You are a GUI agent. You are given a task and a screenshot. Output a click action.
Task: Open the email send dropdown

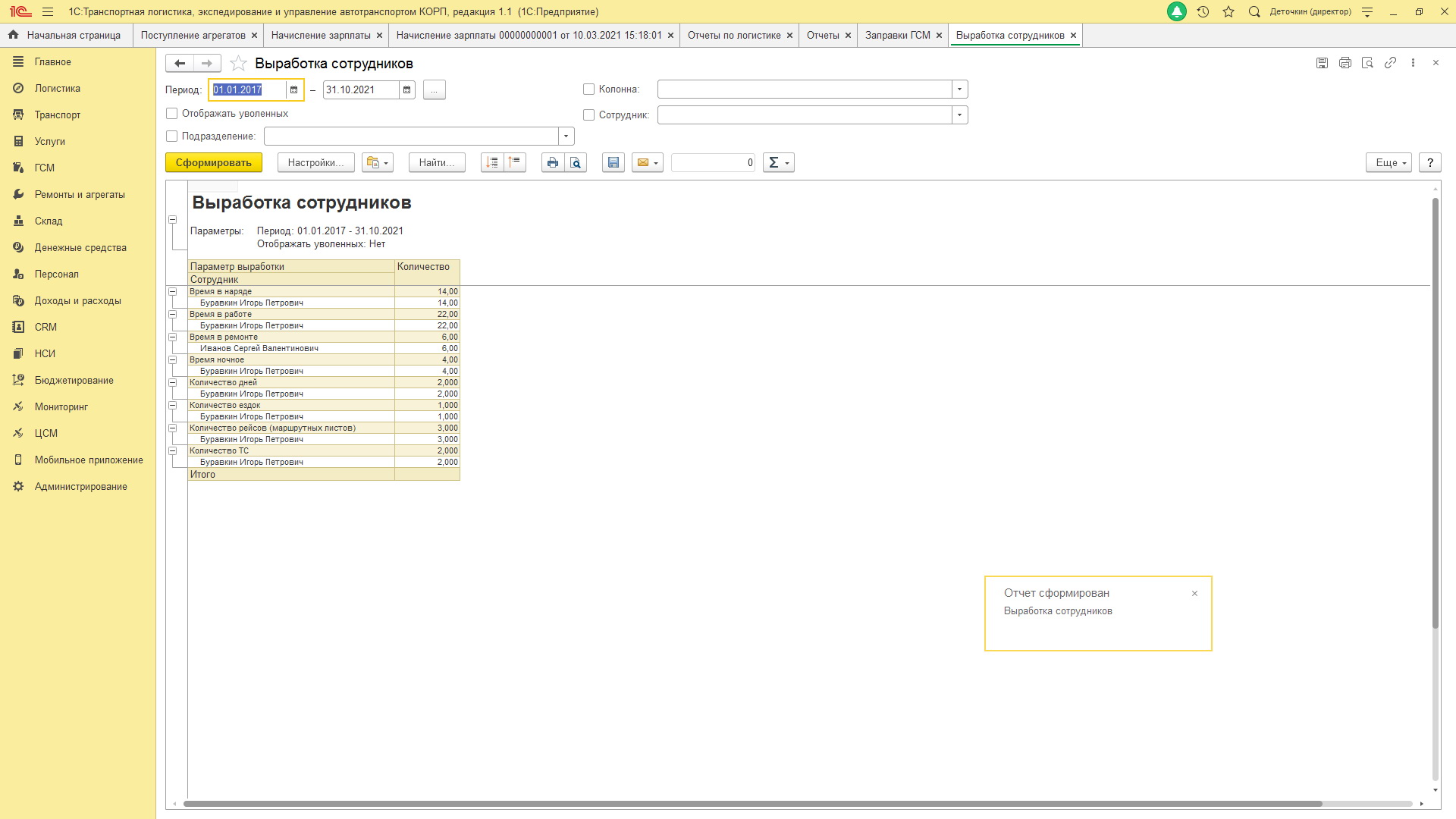point(648,162)
